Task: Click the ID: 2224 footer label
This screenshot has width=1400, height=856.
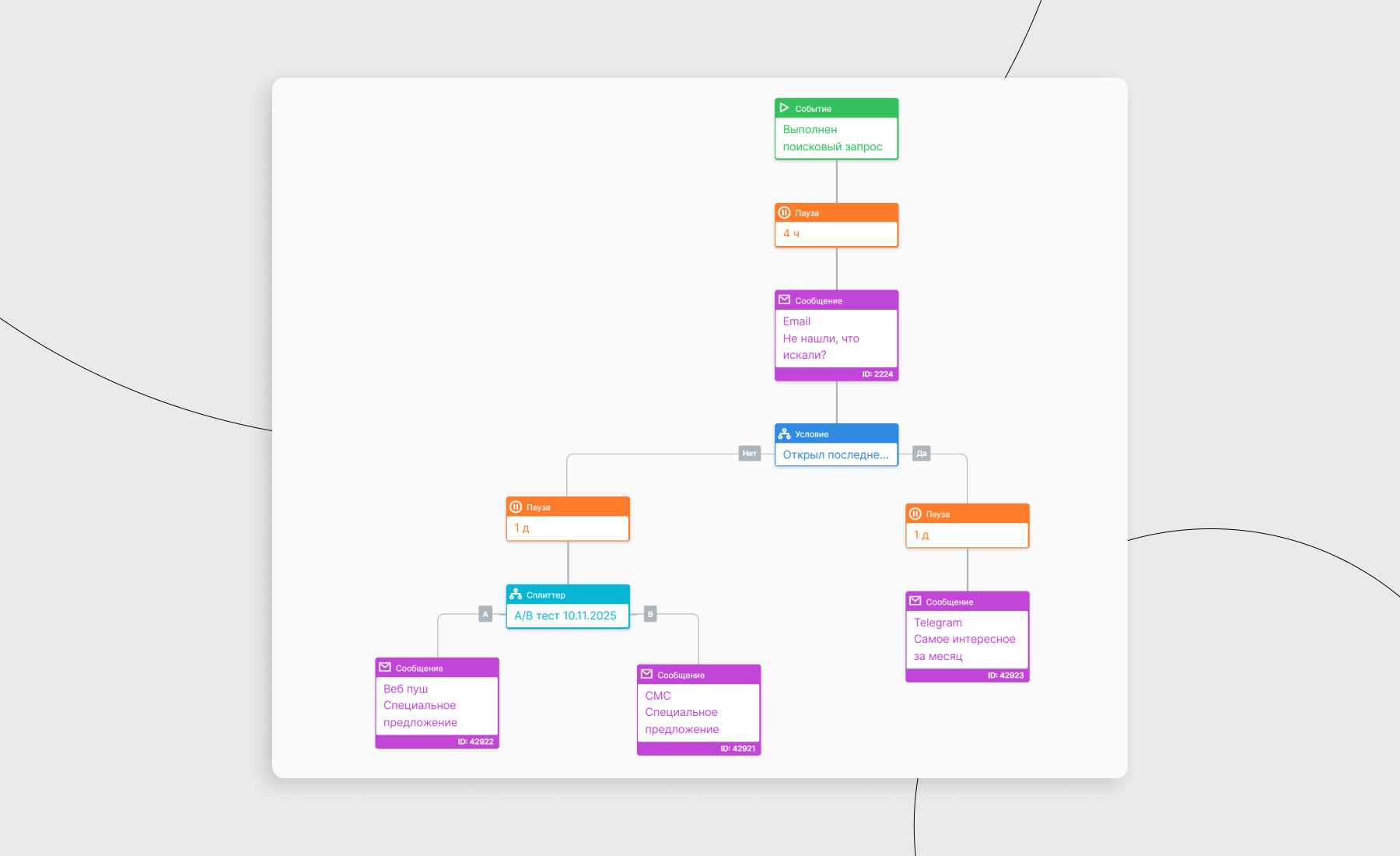Action: pyautogui.click(x=877, y=374)
